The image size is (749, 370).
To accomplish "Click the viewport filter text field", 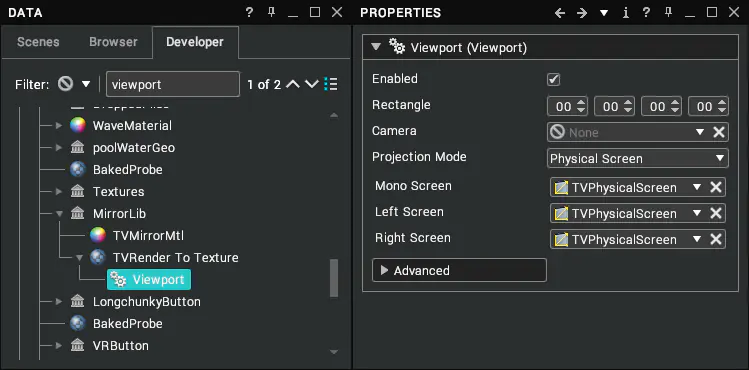I will 172,85.
